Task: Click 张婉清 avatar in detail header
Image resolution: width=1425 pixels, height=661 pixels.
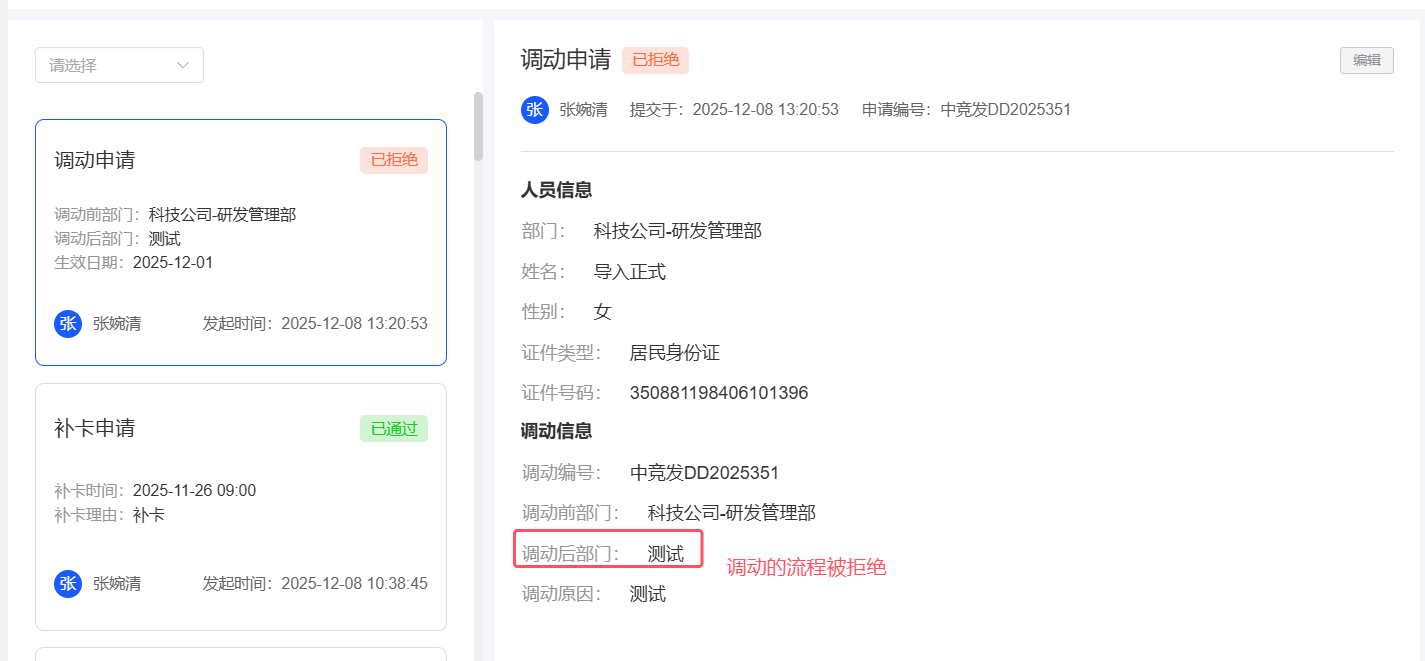Action: 535,110
